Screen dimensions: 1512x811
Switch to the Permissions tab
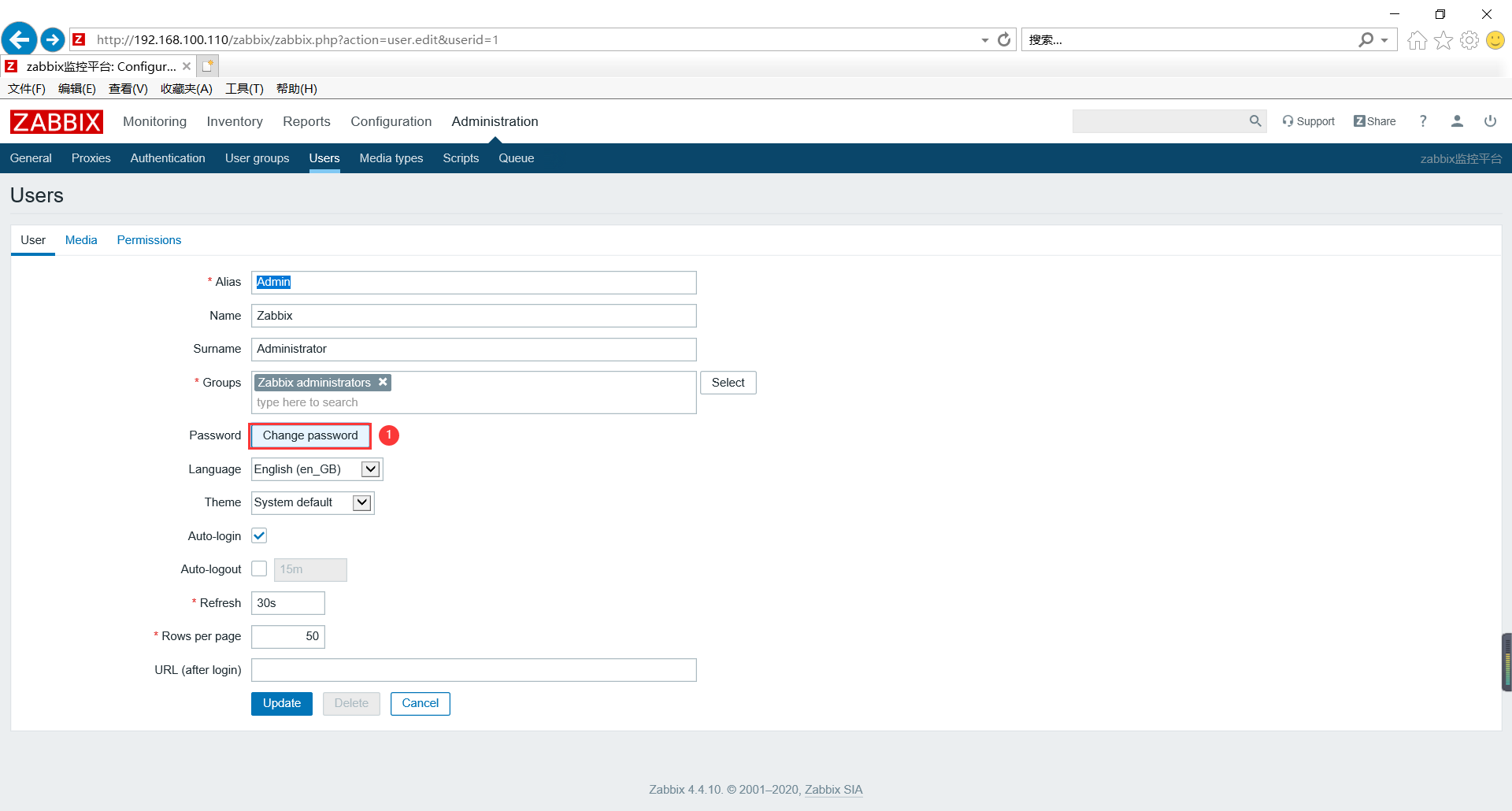coord(149,240)
